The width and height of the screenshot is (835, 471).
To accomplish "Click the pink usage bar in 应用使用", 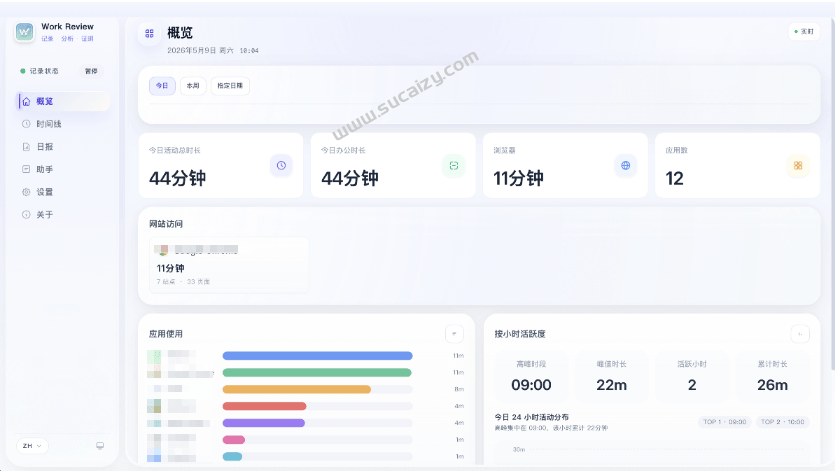I will tap(234, 440).
